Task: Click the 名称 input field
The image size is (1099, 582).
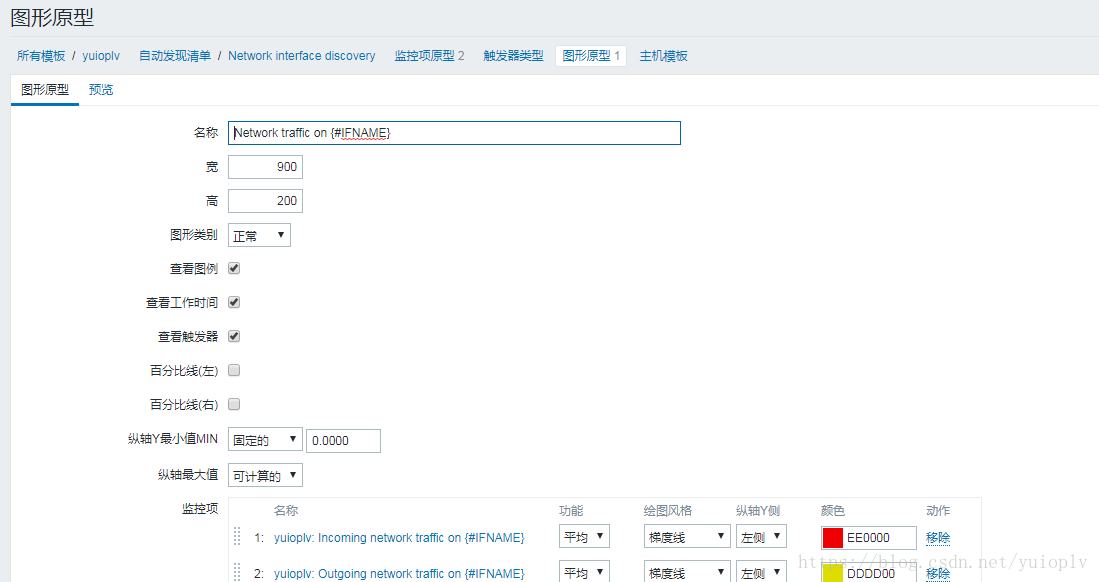Action: pyautogui.click(x=454, y=133)
